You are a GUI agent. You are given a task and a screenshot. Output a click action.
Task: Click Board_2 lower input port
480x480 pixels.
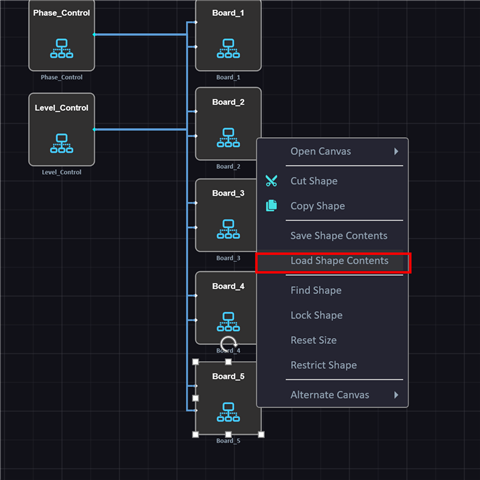point(196,136)
